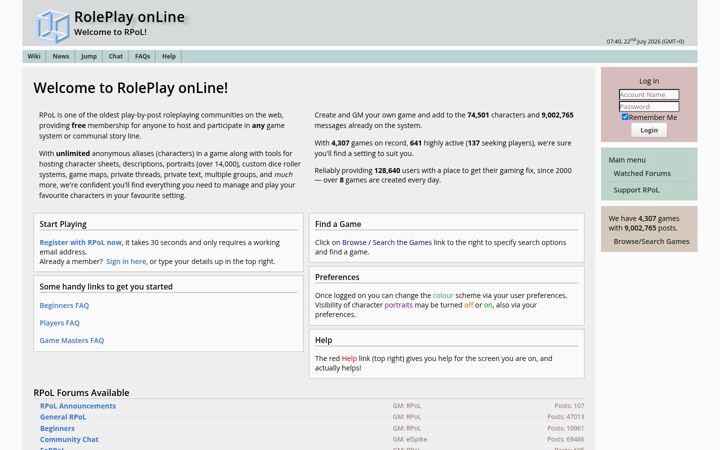Click the Welcome to RolePlay onLine! heading
Image resolution: width=720 pixels, height=450 pixels.
(x=130, y=88)
